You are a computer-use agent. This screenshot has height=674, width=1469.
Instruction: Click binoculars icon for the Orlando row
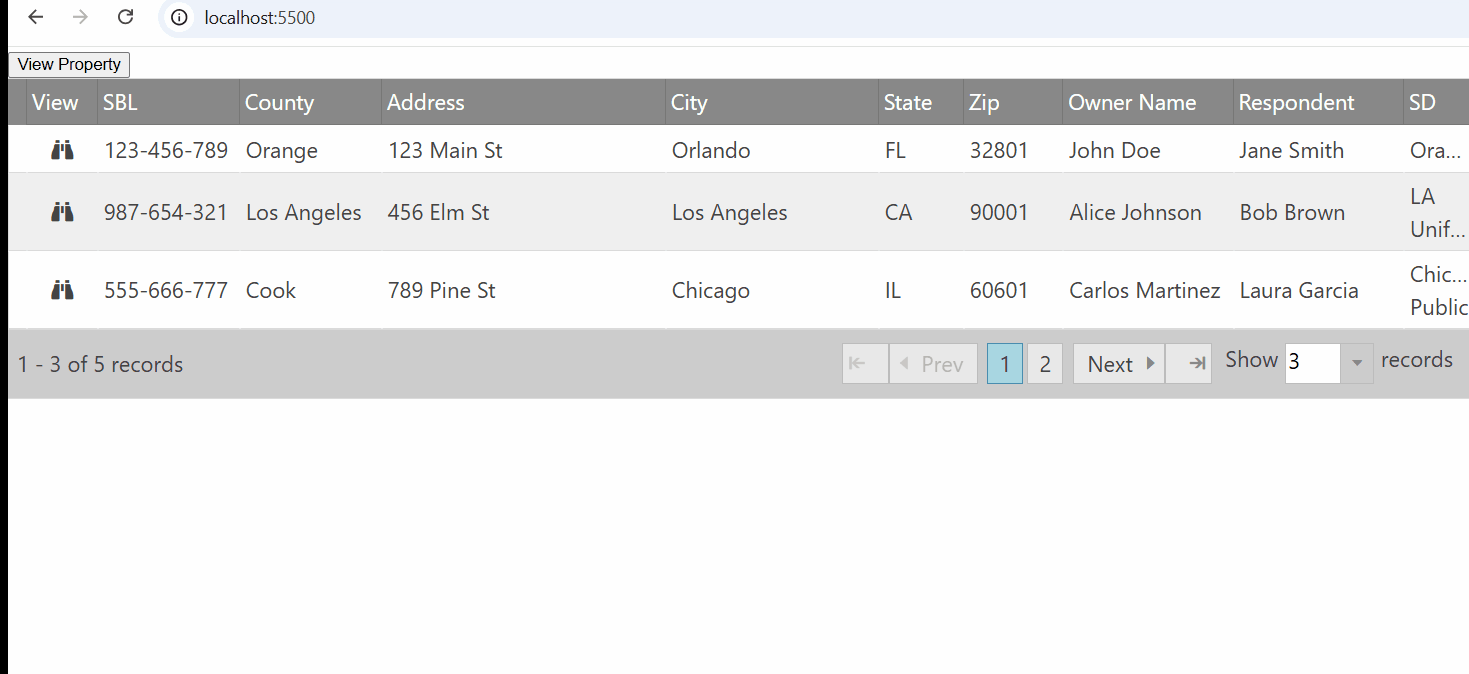[62, 150]
